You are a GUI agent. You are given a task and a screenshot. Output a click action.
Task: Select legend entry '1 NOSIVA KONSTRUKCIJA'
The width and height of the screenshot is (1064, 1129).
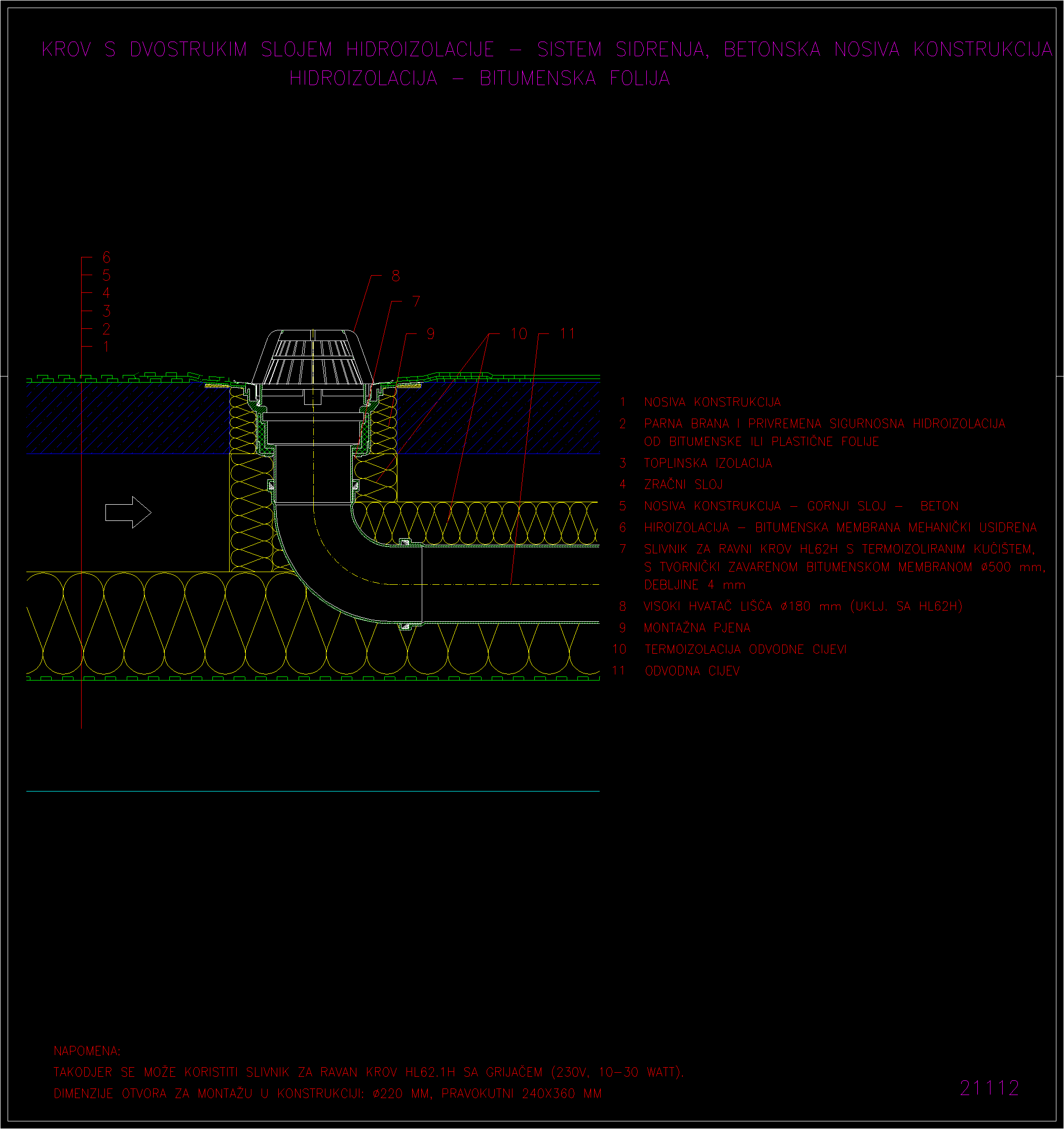[700, 402]
